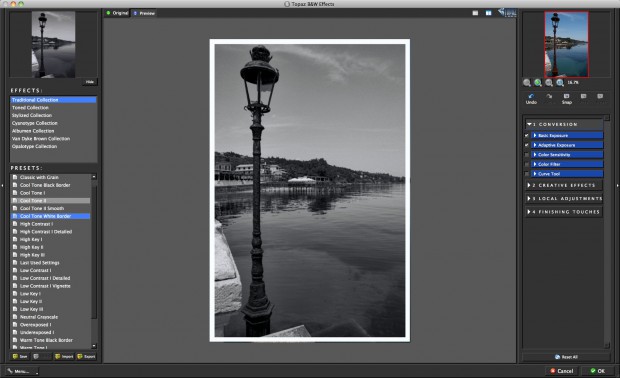This screenshot has height=378, width=620.
Task: Click the Import preset icon button
Action: [x=64, y=356]
